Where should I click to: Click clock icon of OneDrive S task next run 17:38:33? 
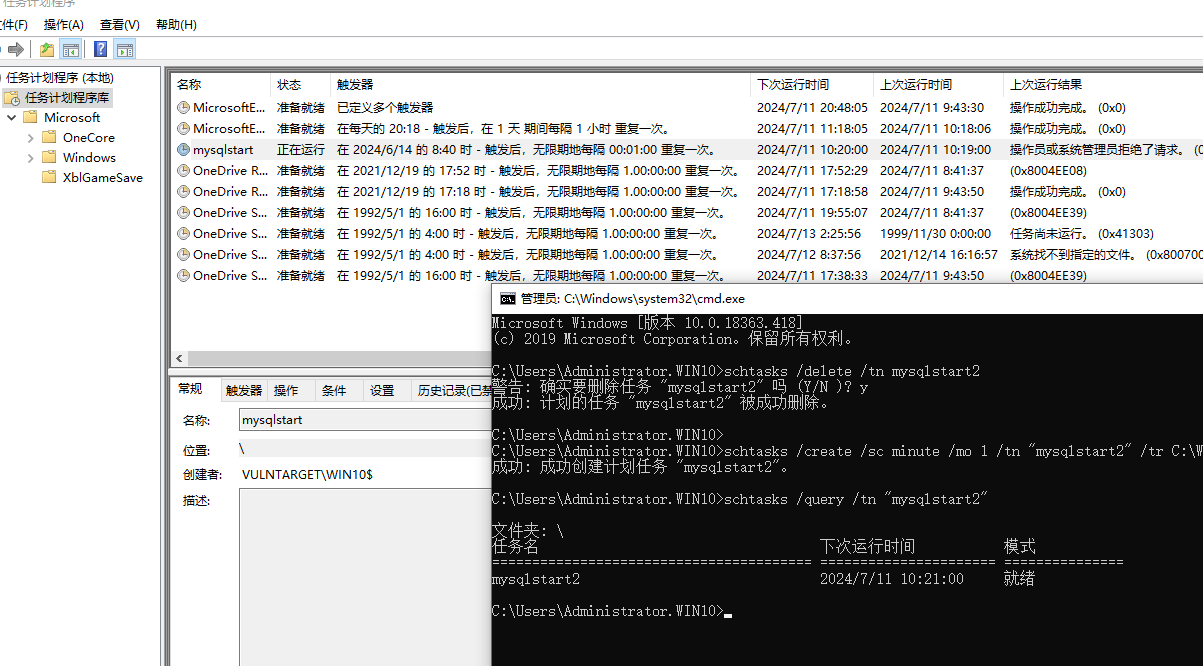(x=183, y=275)
